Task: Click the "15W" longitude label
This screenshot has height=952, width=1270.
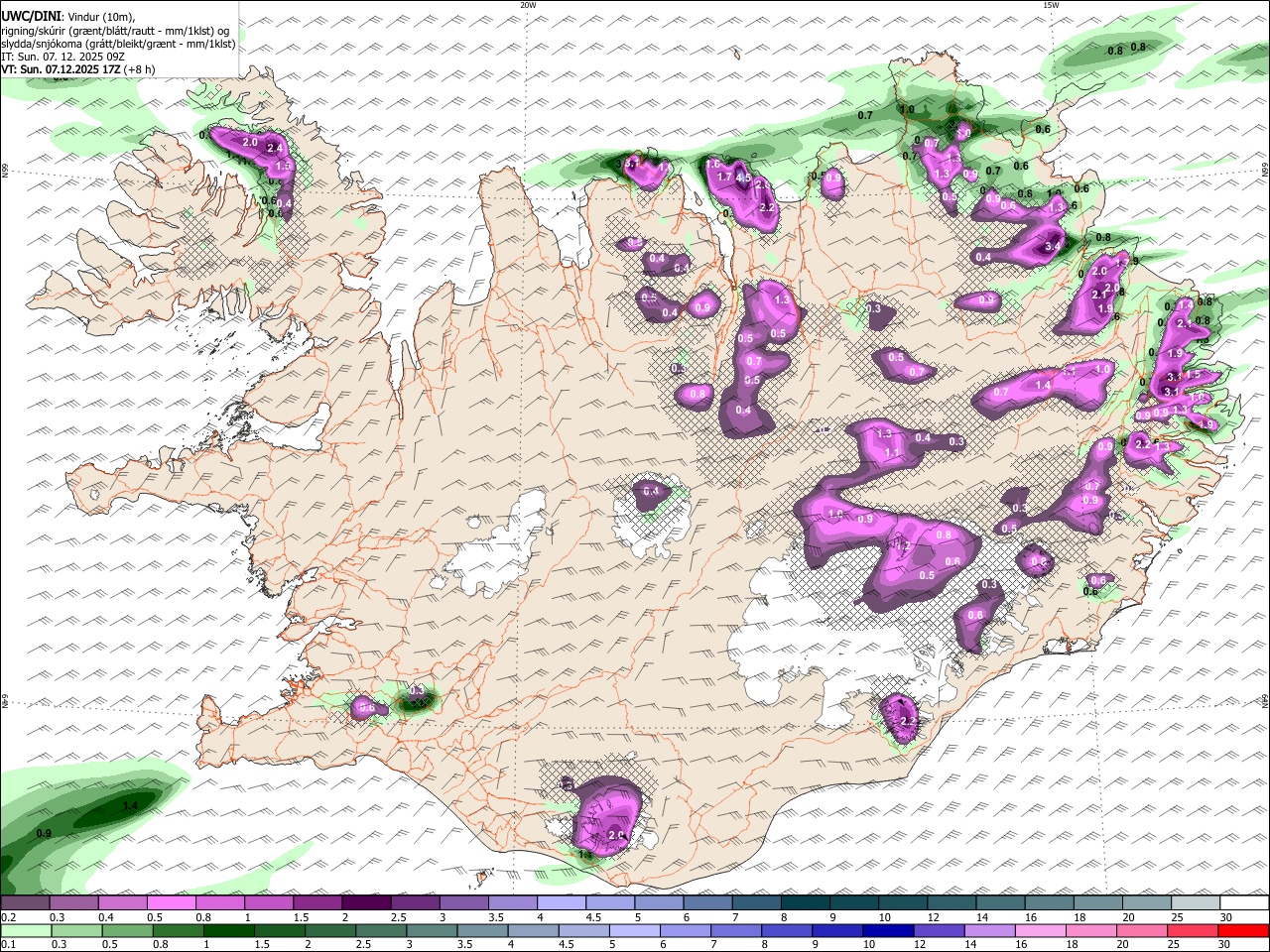Action: [1050, 5]
